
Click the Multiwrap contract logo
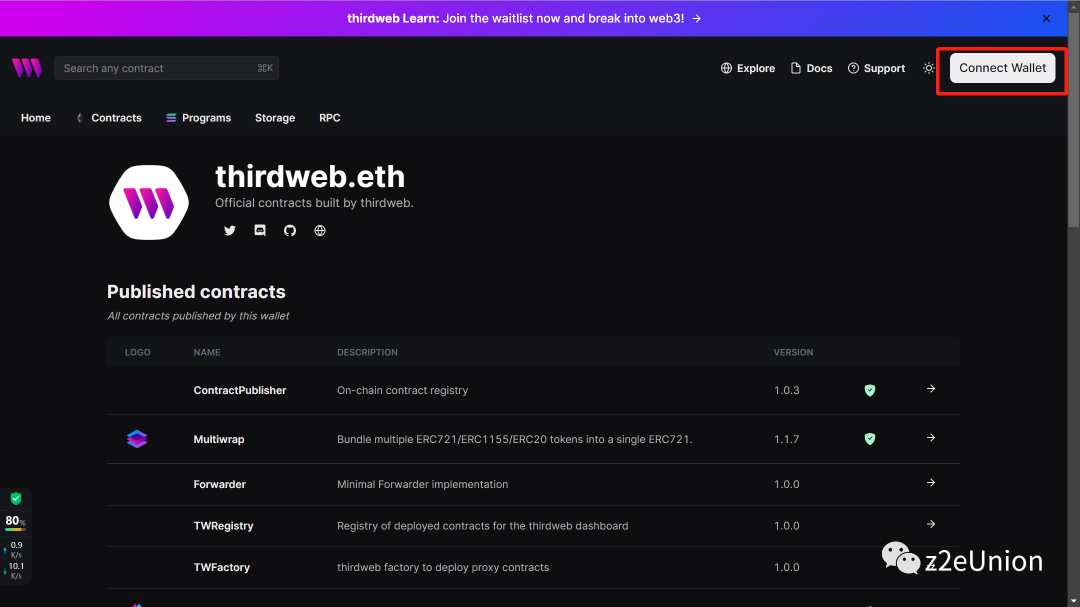click(137, 439)
